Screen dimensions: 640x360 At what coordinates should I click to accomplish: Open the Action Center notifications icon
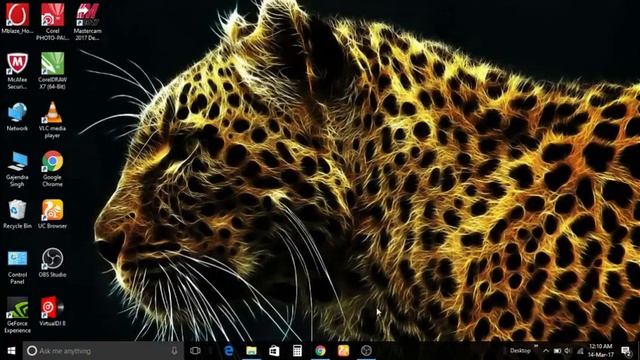point(626,351)
